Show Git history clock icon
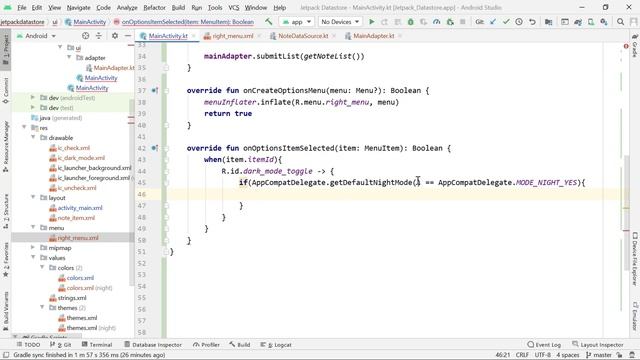 (519, 22)
